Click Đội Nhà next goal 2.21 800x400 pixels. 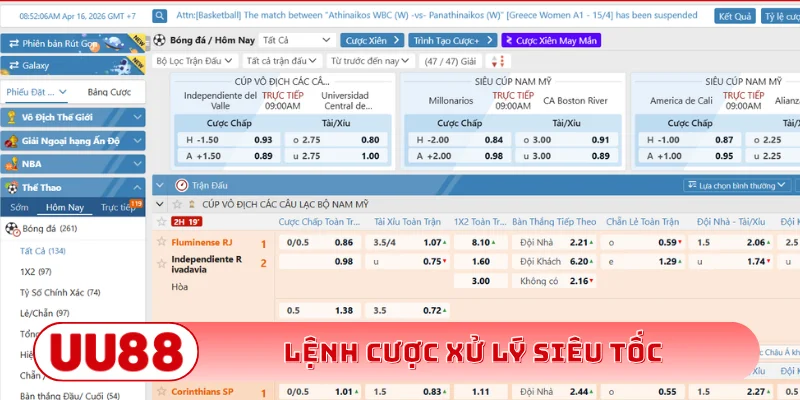point(579,242)
